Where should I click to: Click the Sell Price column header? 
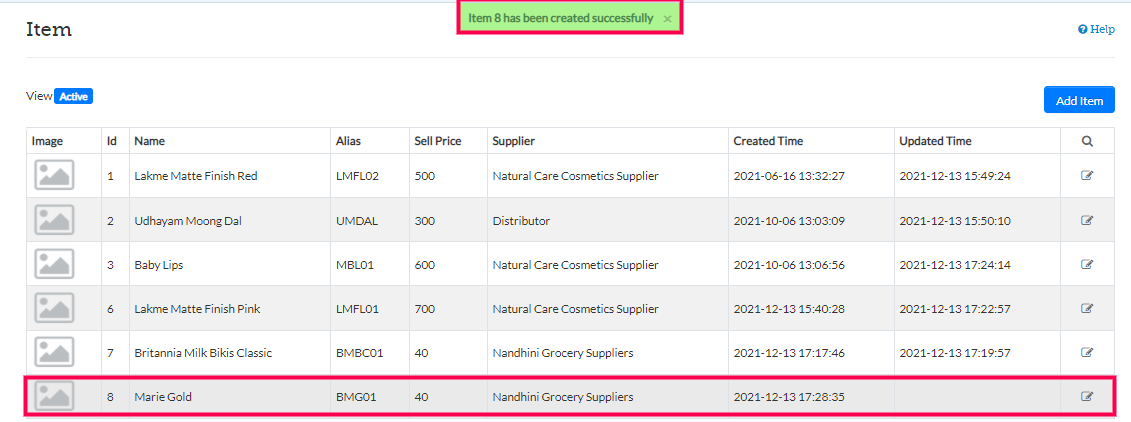coord(437,141)
